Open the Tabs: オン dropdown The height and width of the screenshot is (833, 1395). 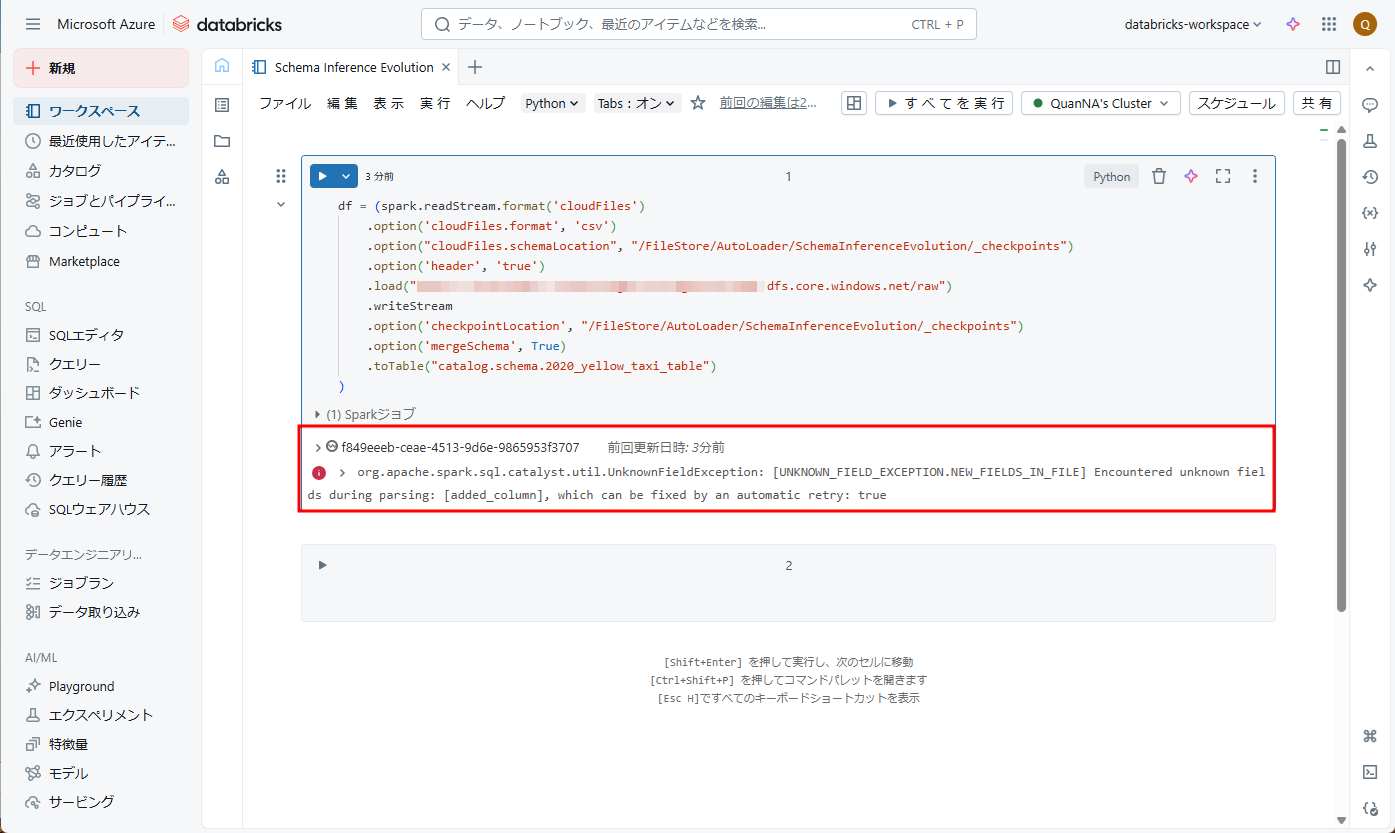point(637,103)
